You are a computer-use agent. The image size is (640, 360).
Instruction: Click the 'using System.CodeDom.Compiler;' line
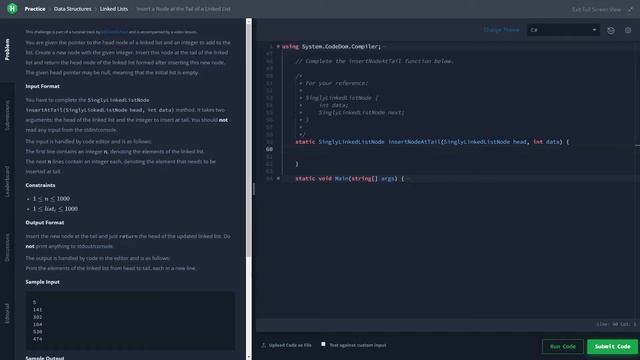click(331, 47)
